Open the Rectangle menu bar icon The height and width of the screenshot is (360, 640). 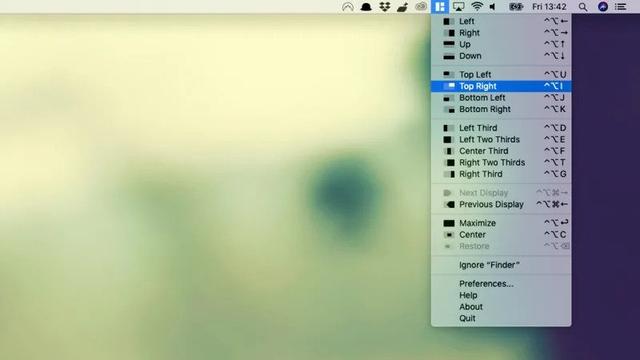(440, 7)
